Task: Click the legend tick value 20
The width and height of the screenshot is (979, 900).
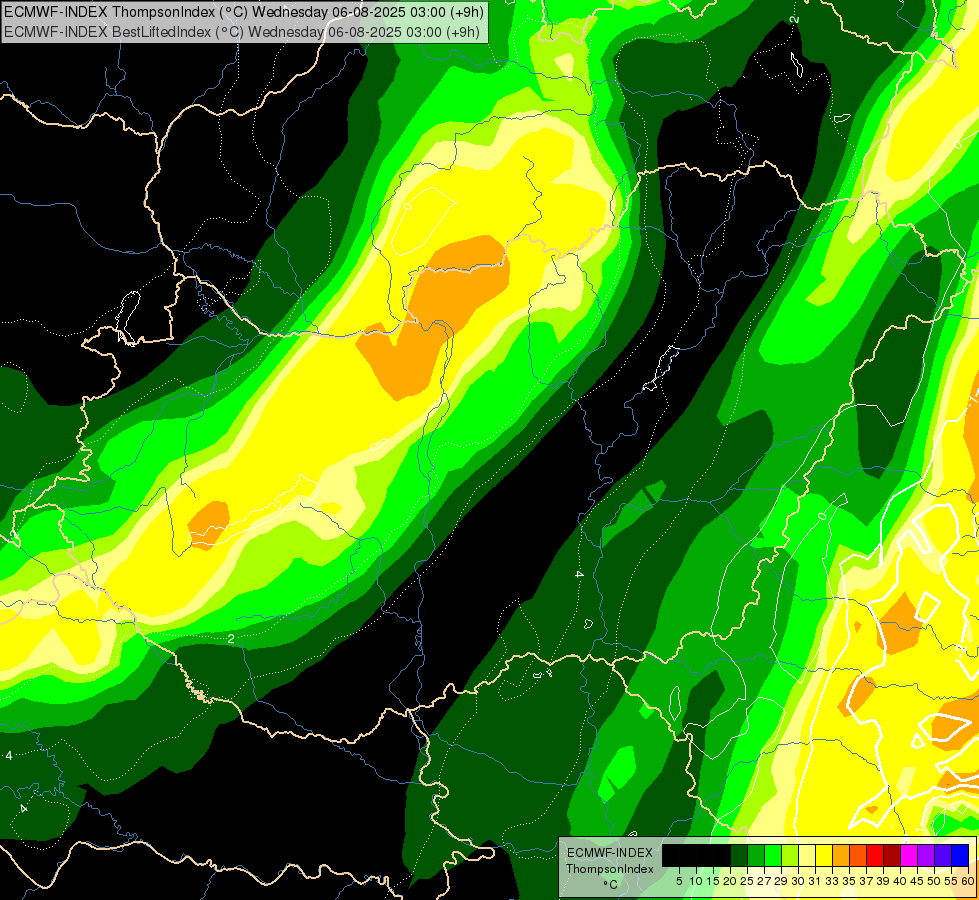Action: 731,881
